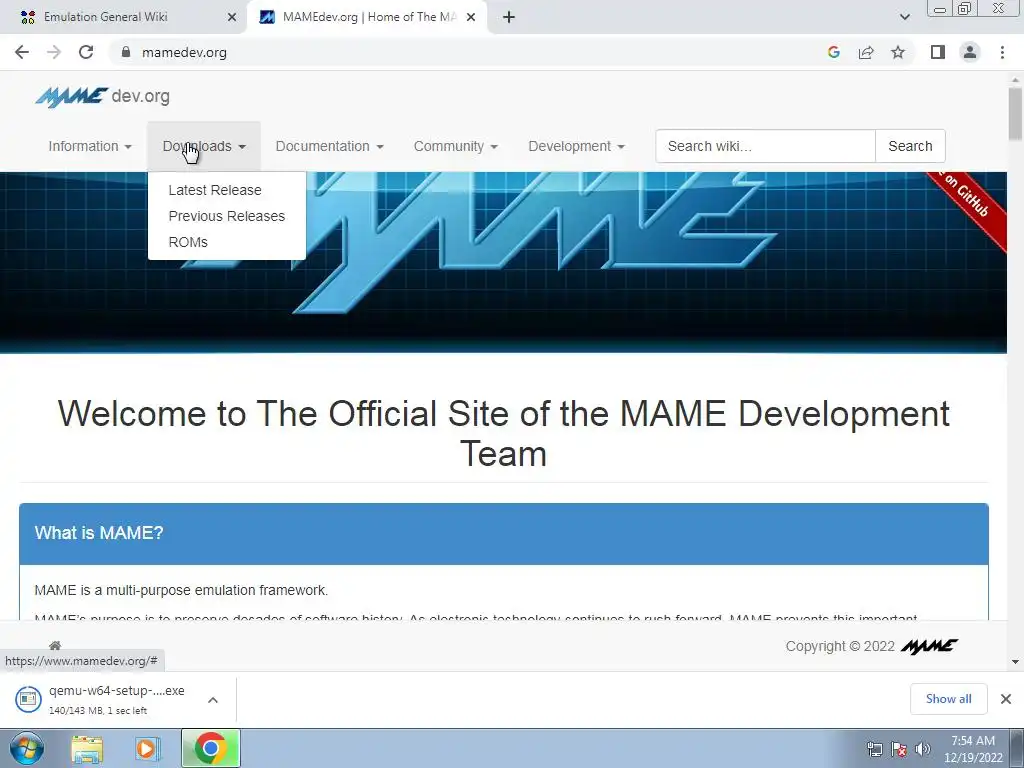
Task: Select ROMs from the Downloads menu
Action: click(188, 242)
